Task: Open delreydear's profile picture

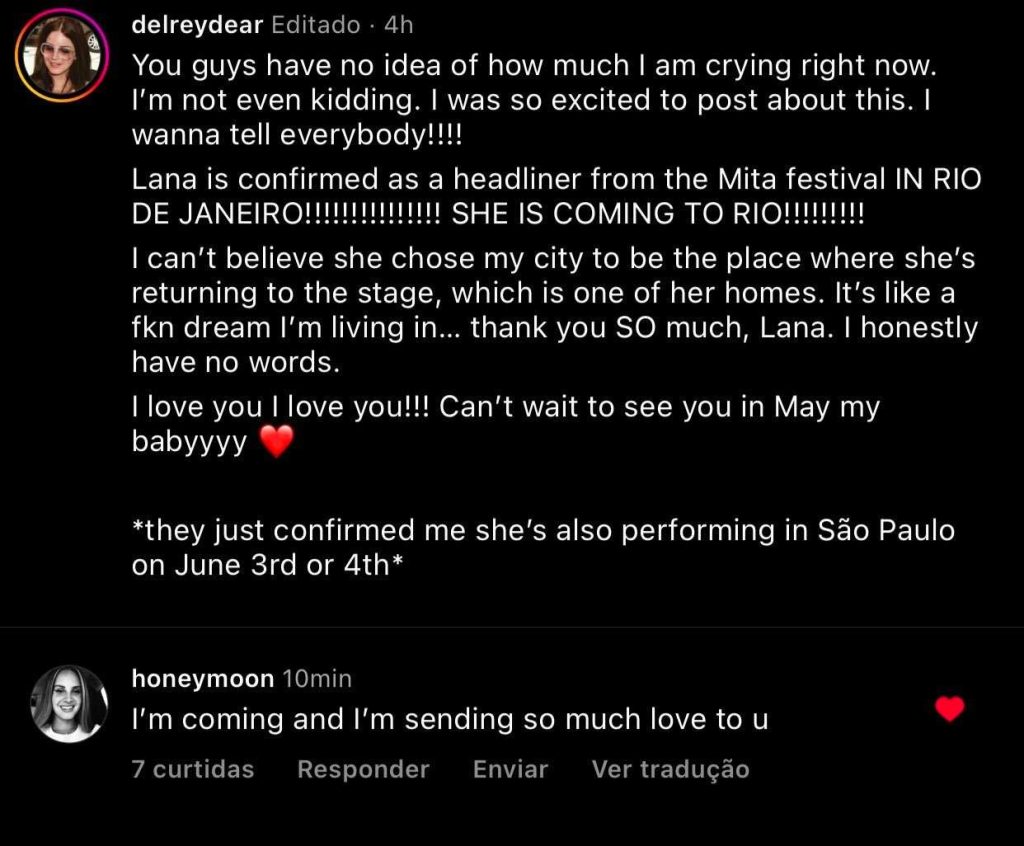Action: (x=61, y=59)
